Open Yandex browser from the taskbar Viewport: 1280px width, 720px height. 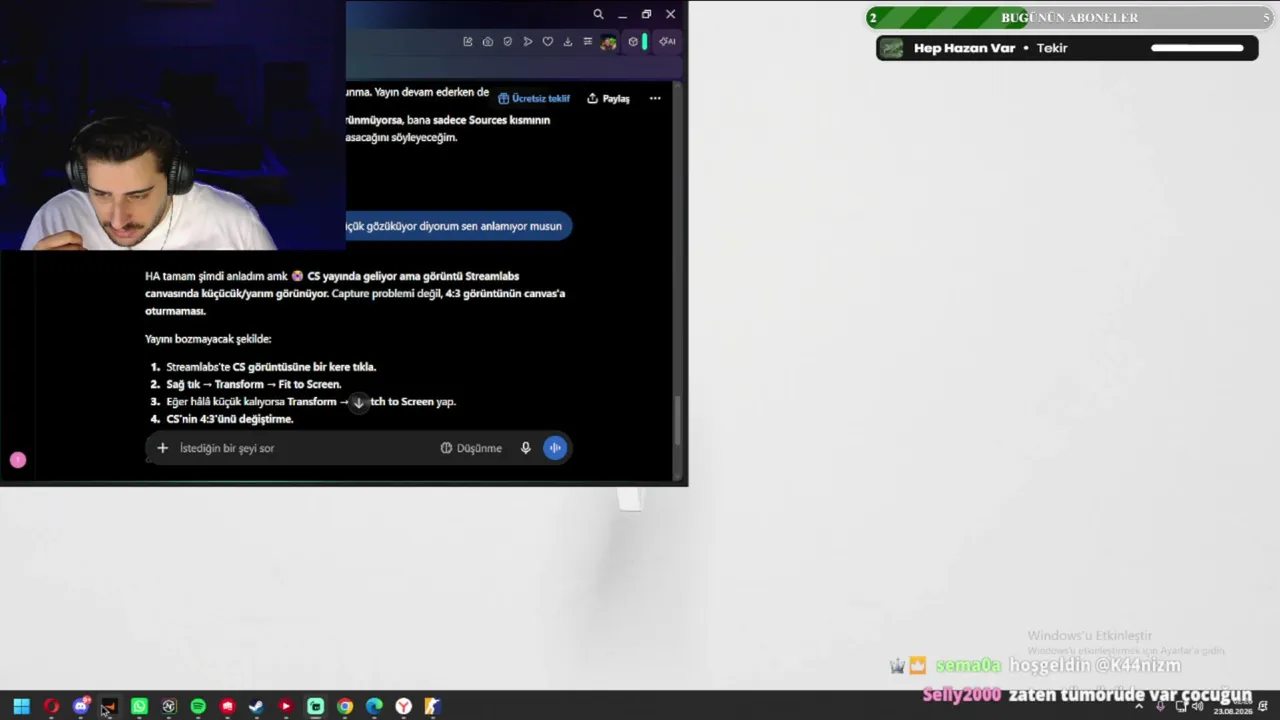pyautogui.click(x=404, y=706)
